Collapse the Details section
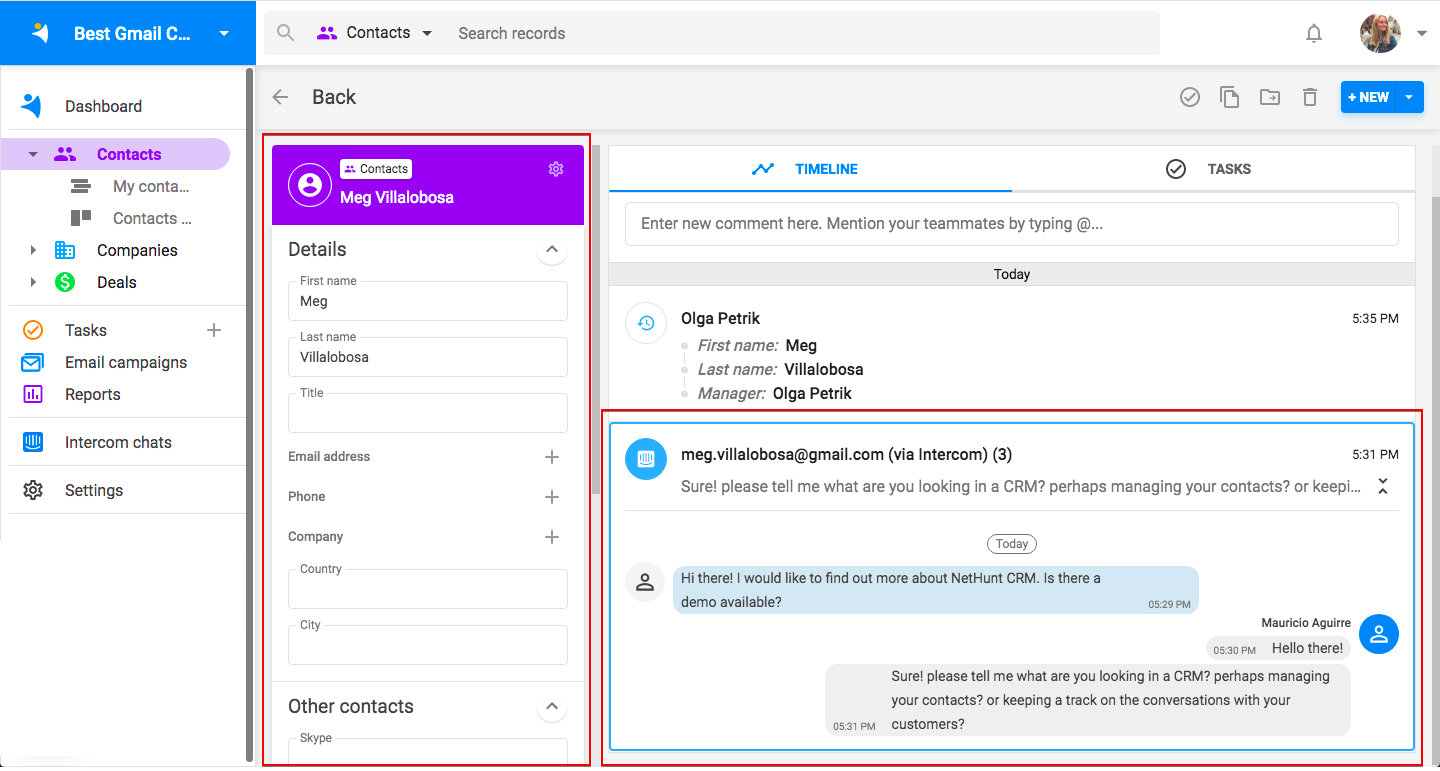1440x771 pixels. click(x=552, y=249)
